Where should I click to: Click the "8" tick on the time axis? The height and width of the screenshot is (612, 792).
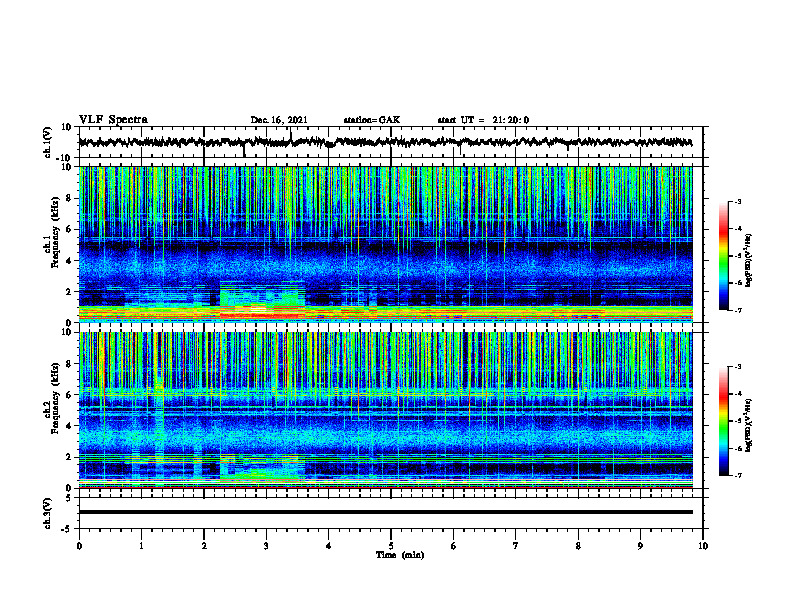(578, 546)
